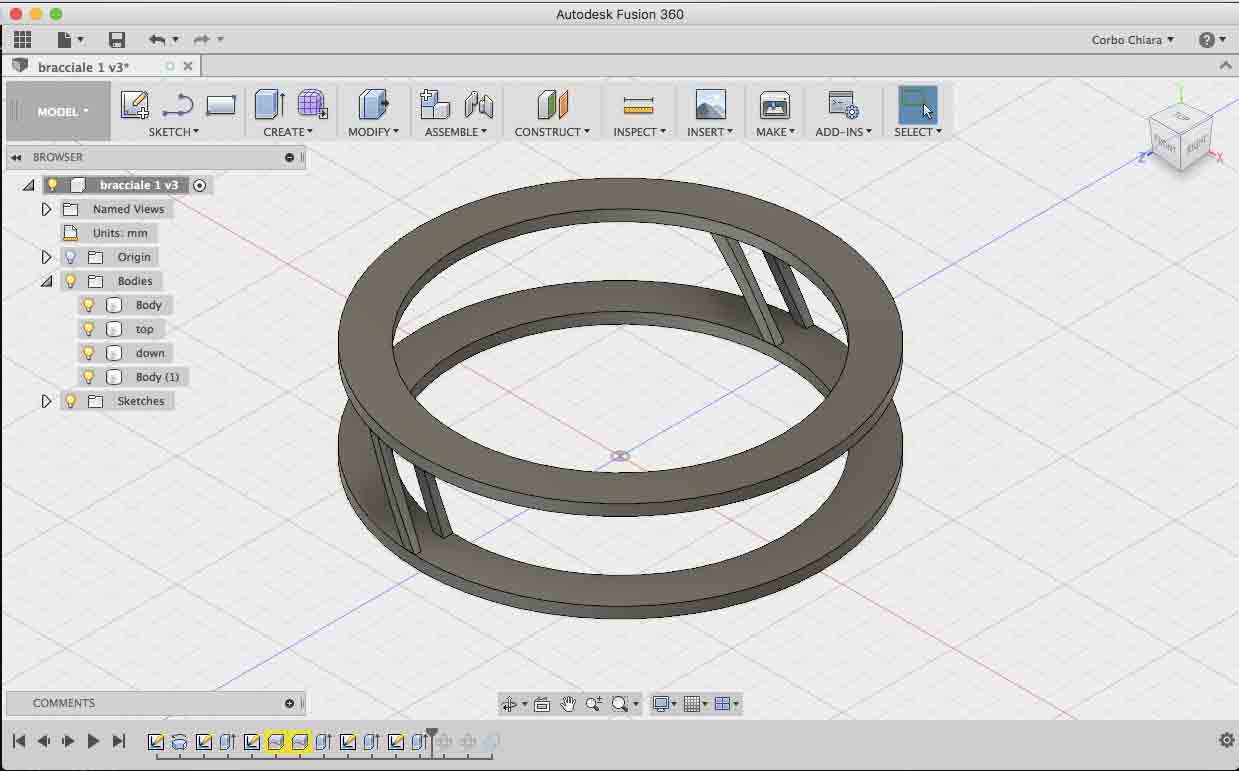This screenshot has width=1239, height=771.
Task: Open the INSPECT menu
Action: (x=639, y=132)
